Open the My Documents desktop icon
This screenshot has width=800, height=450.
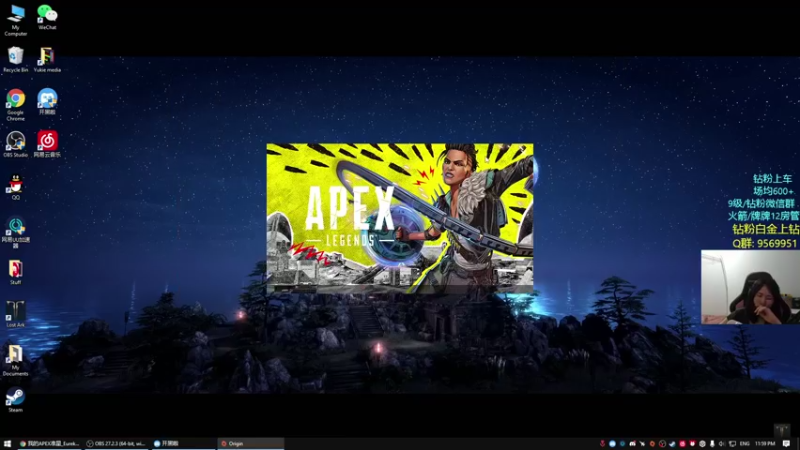pos(15,360)
